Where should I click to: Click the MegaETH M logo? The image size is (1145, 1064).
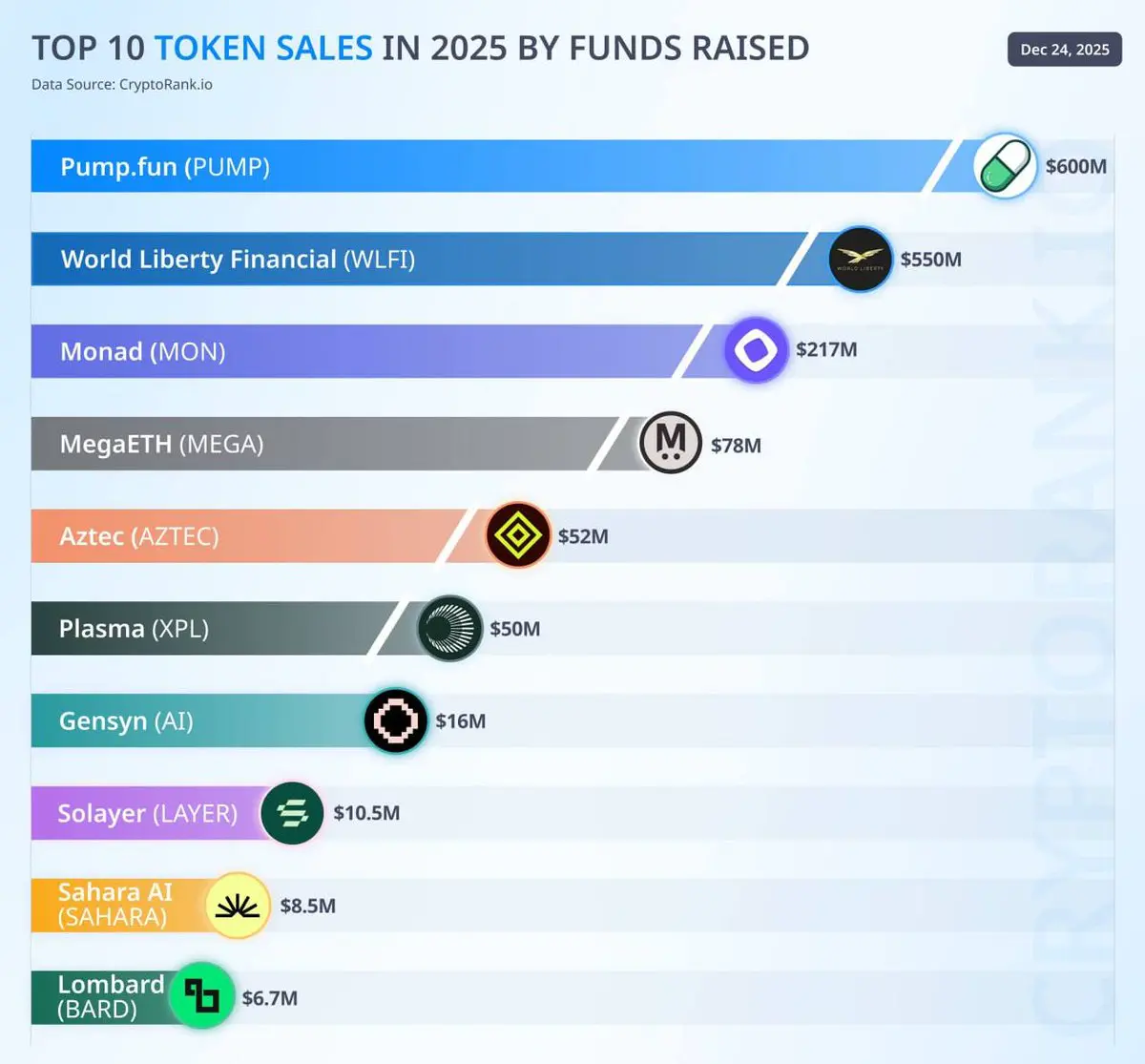click(671, 443)
